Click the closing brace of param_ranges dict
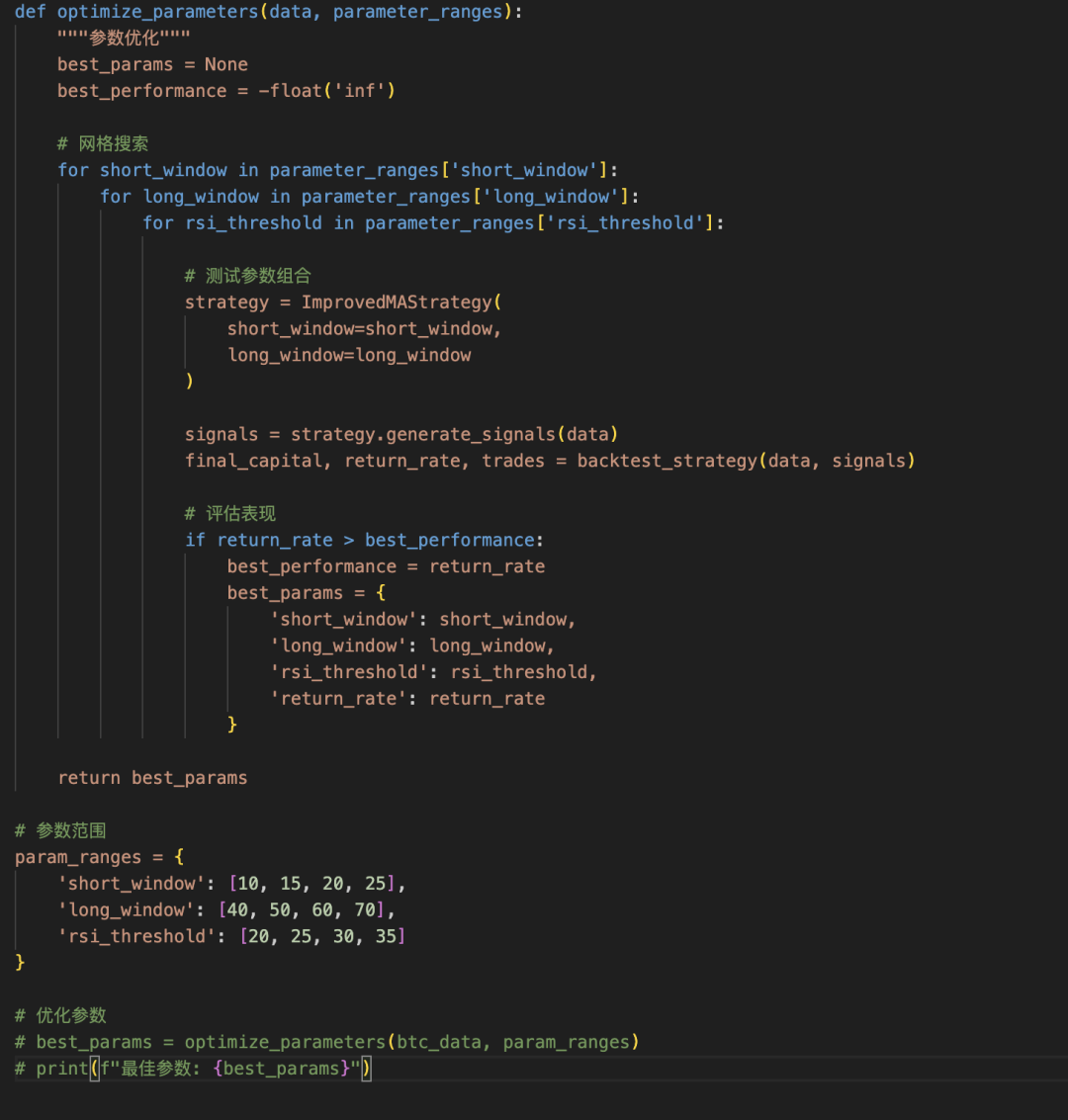The image size is (1068, 1120). 20,963
